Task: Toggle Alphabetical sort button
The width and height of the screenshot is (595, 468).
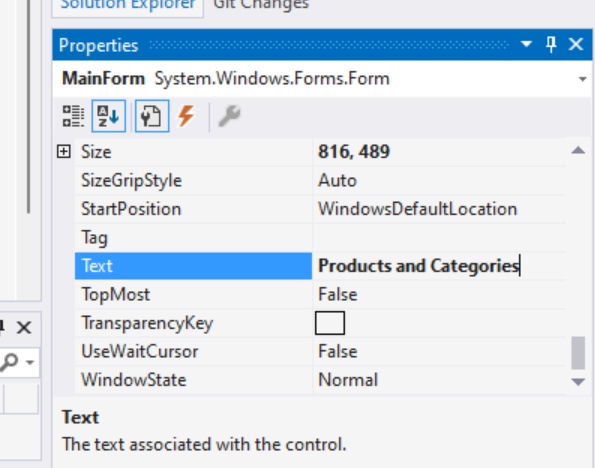Action: pyautogui.click(x=109, y=116)
